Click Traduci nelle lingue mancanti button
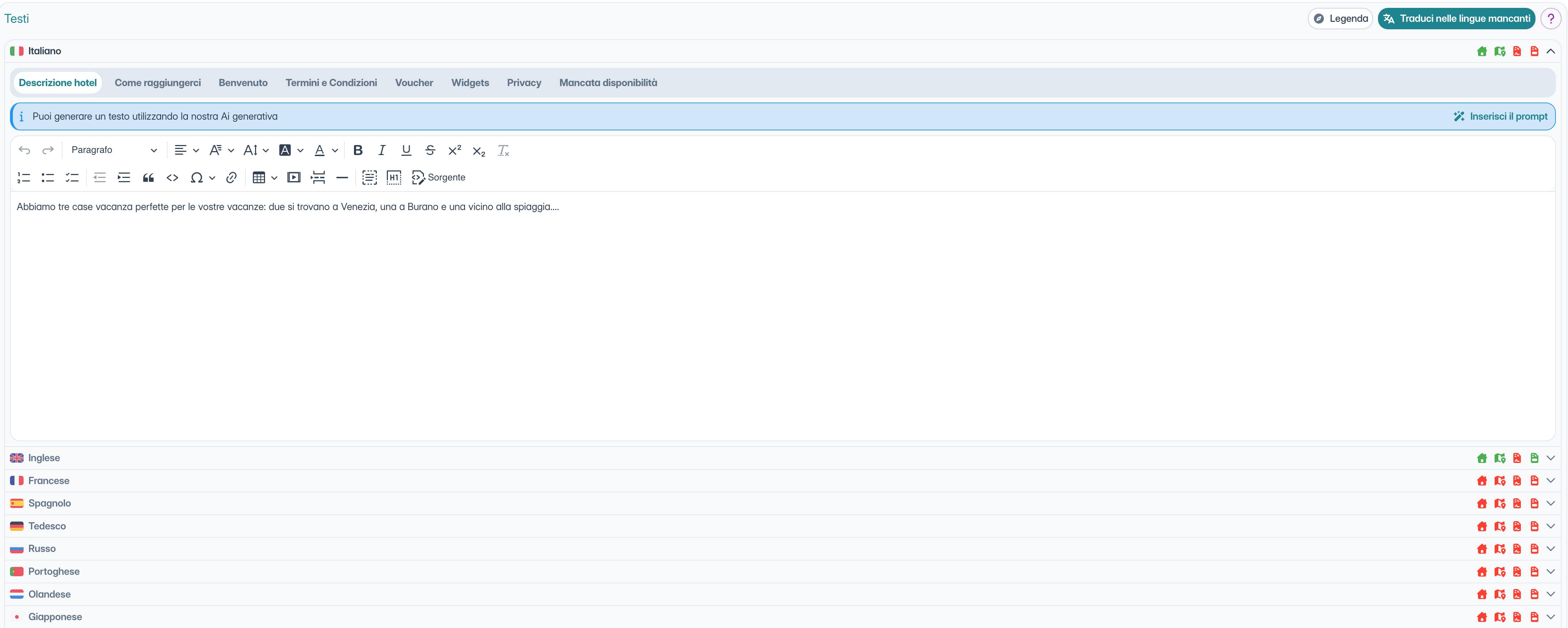Viewport: 1568px width, 628px height. pyautogui.click(x=1456, y=18)
